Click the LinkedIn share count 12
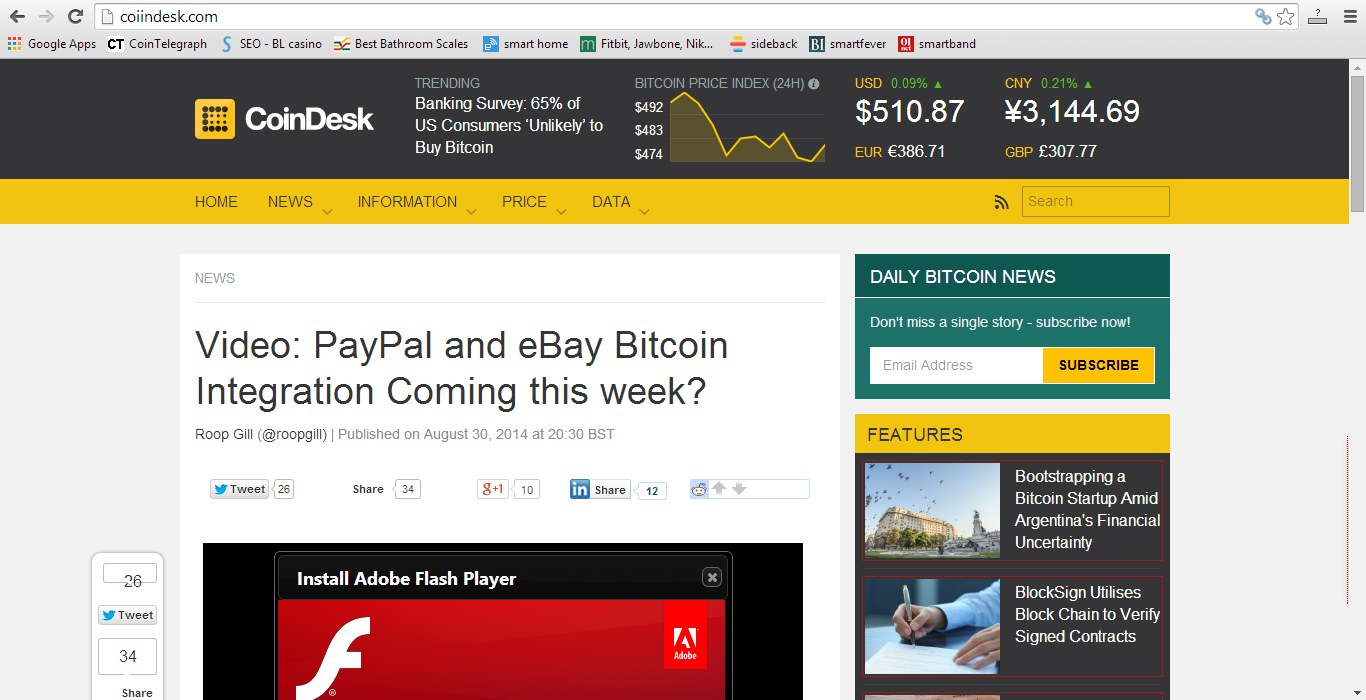The height and width of the screenshot is (700, 1366). tap(652, 490)
